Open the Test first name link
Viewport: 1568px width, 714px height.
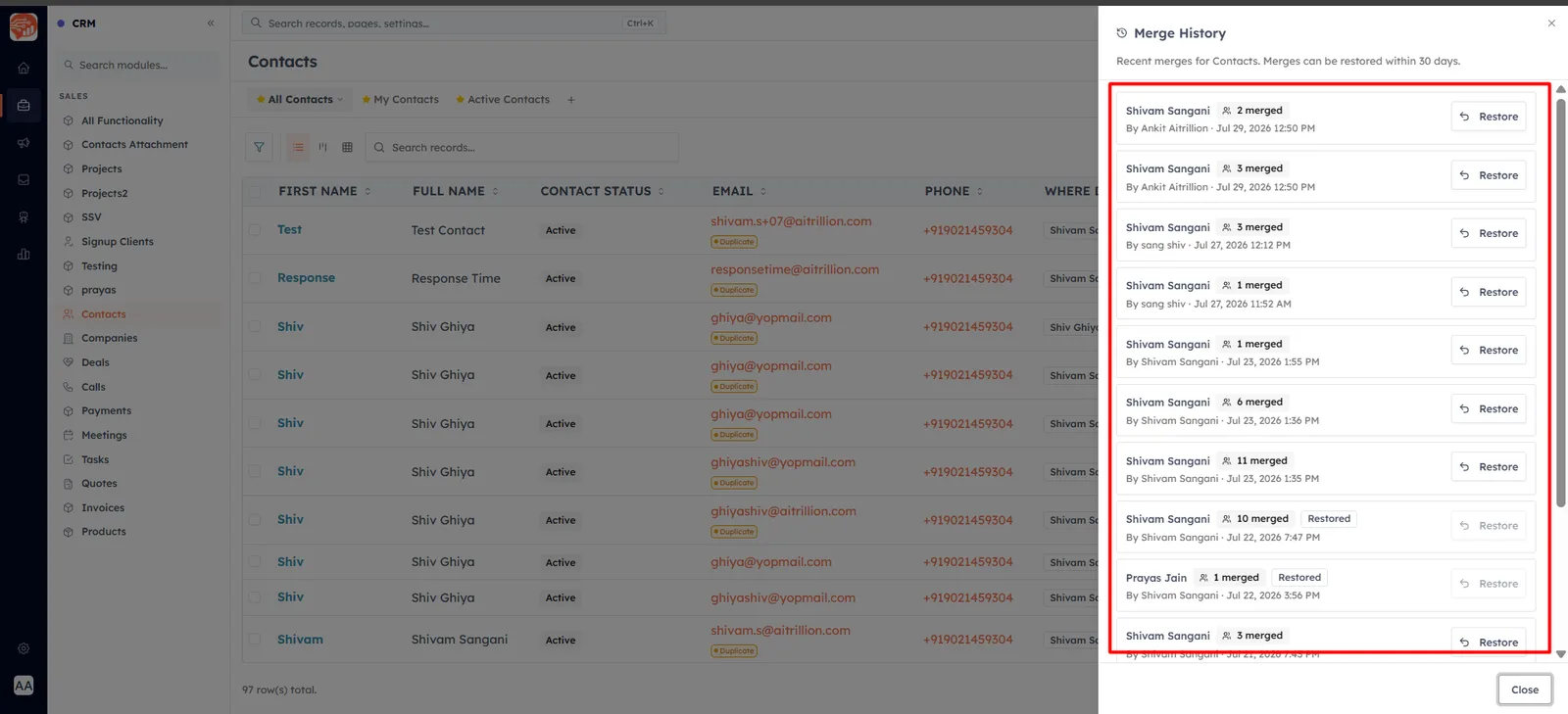point(289,229)
